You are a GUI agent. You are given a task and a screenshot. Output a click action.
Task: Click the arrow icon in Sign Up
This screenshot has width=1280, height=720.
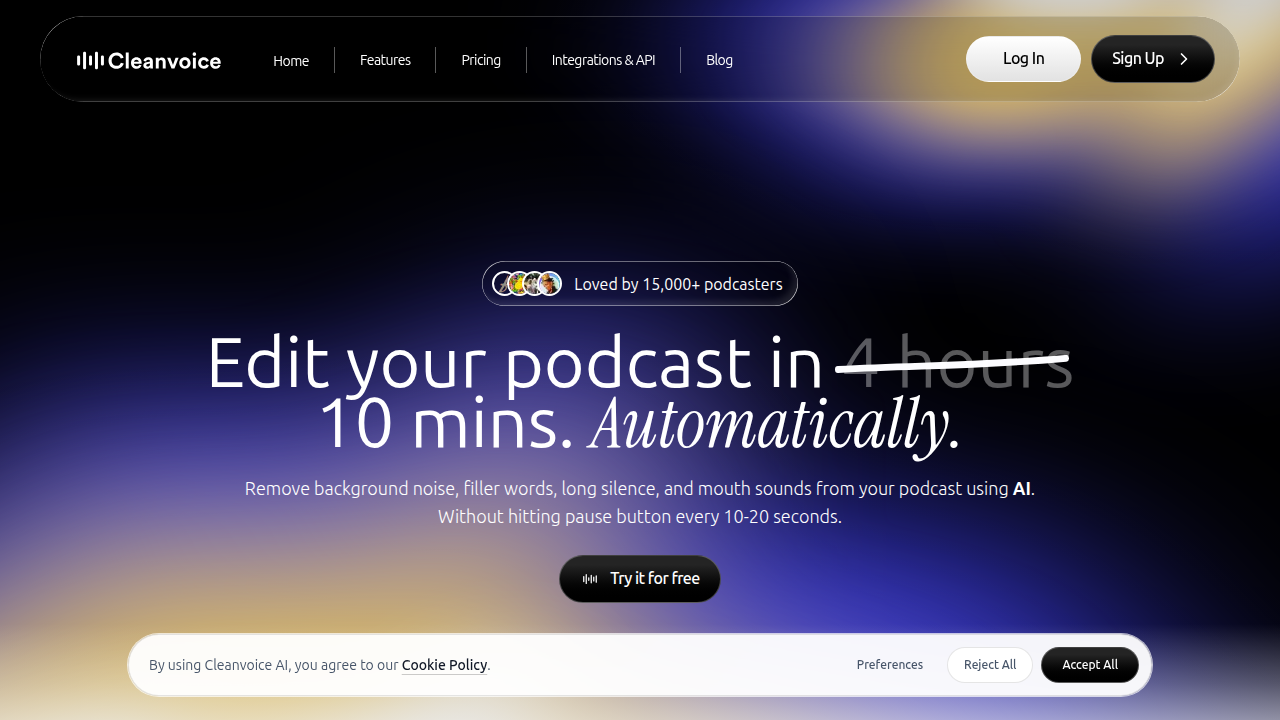coord(1184,59)
